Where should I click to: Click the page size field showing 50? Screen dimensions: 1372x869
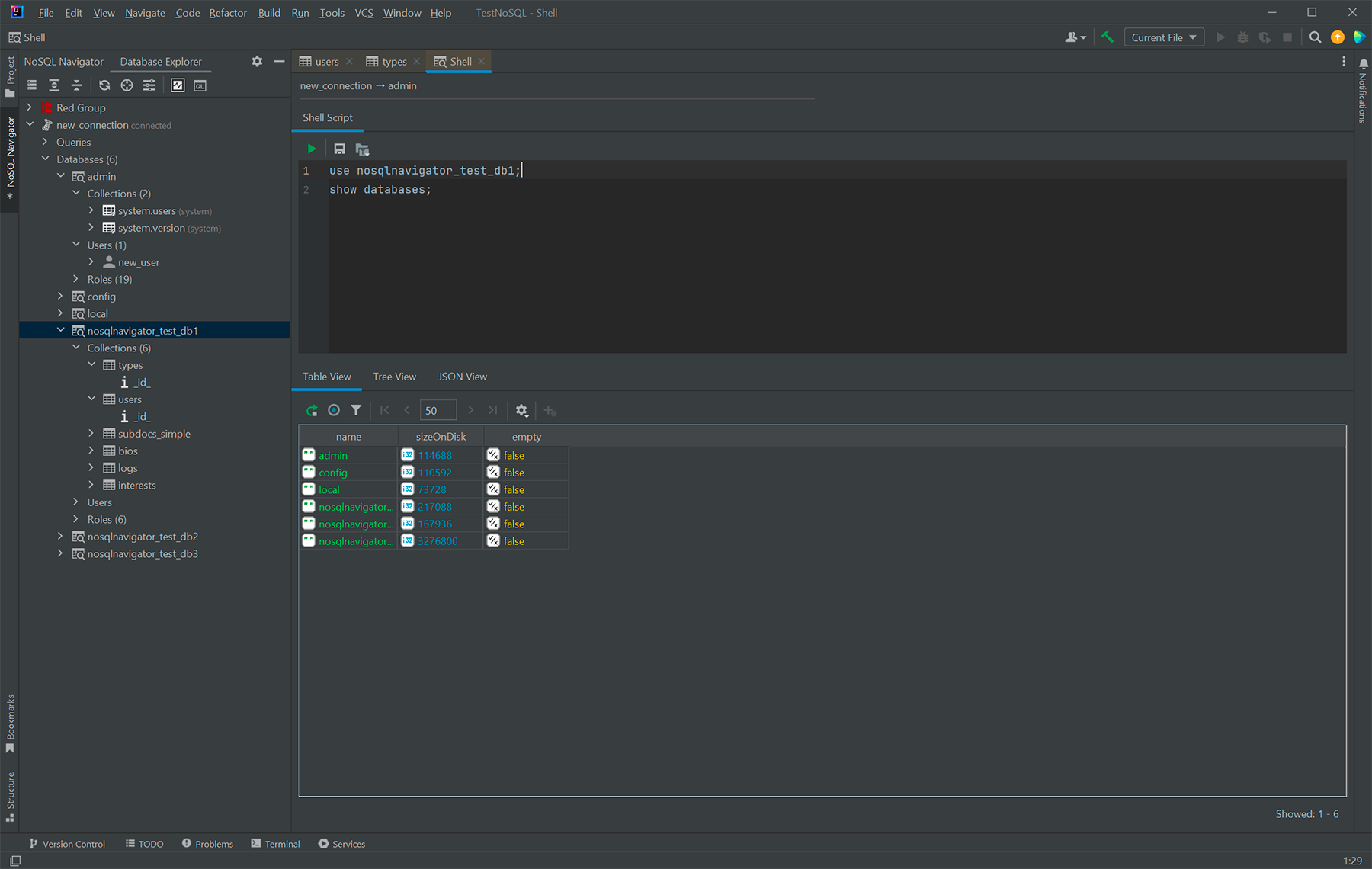coord(438,410)
